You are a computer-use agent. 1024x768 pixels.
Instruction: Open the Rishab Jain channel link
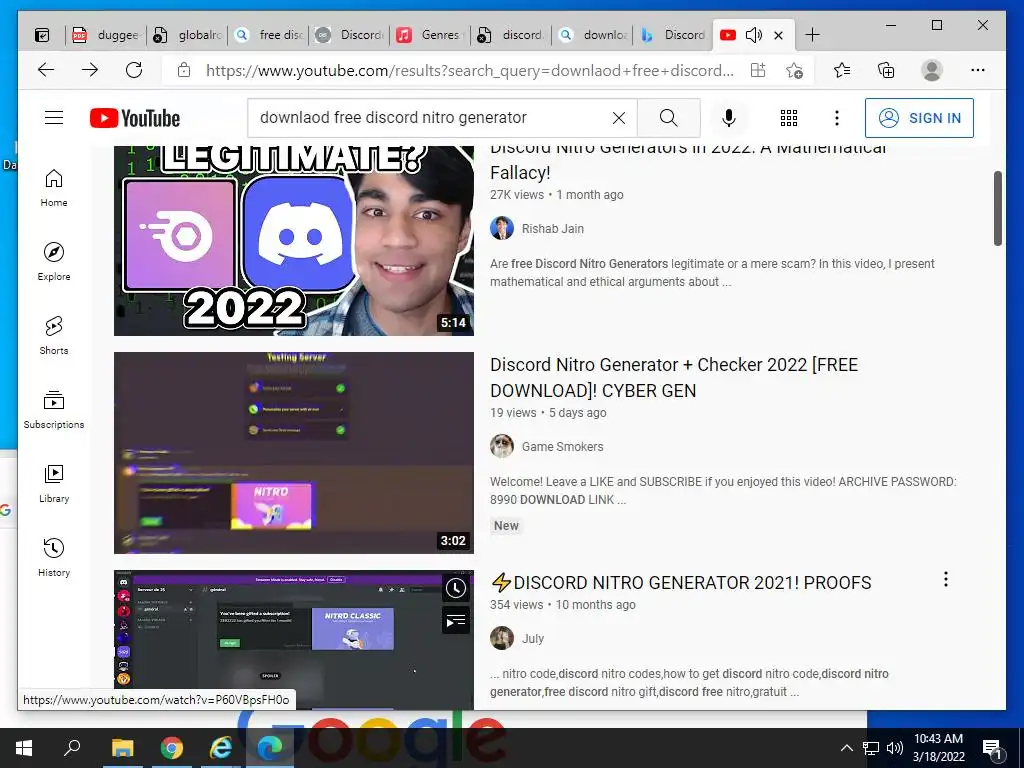coord(552,229)
